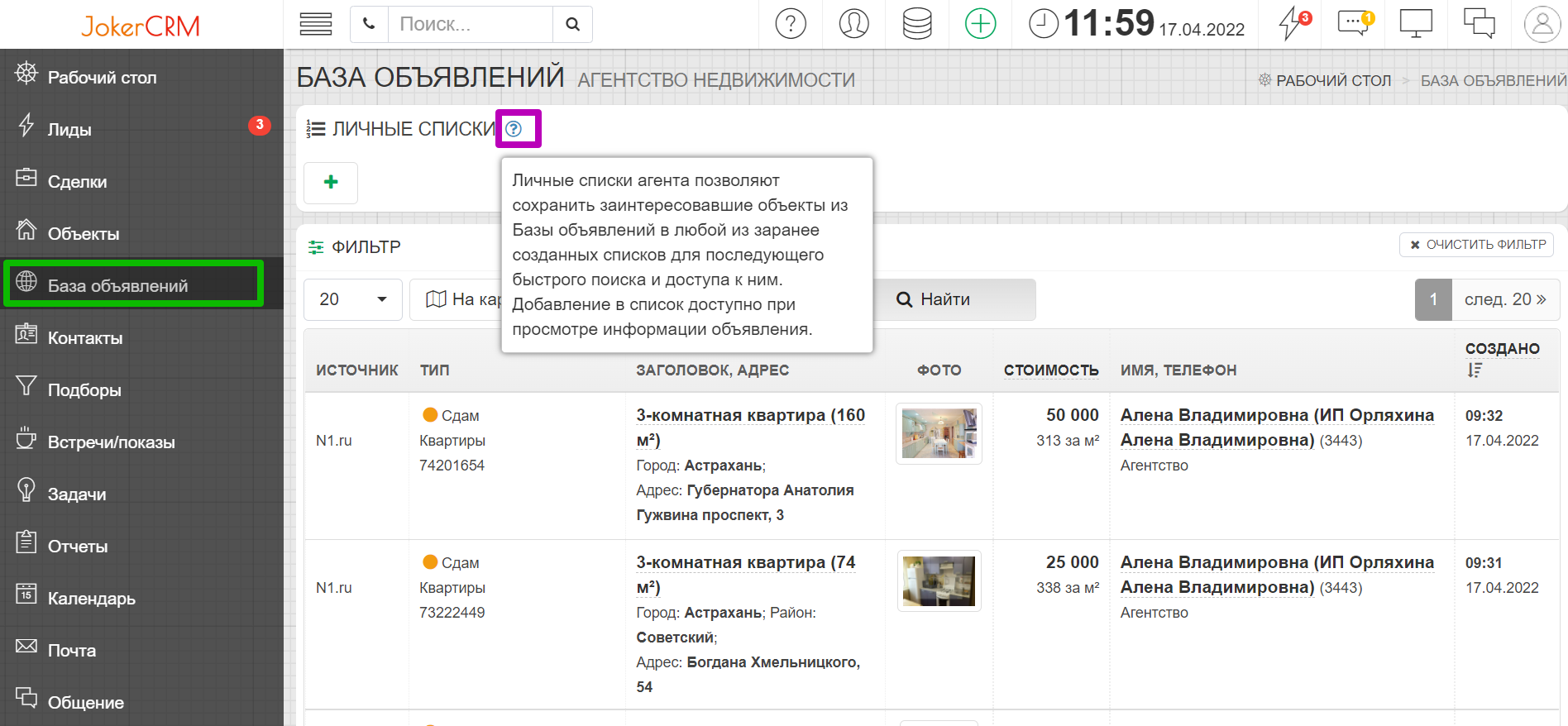Sort table by Стоимость column header
Viewport: 1568px width, 726px height.
(1050, 370)
